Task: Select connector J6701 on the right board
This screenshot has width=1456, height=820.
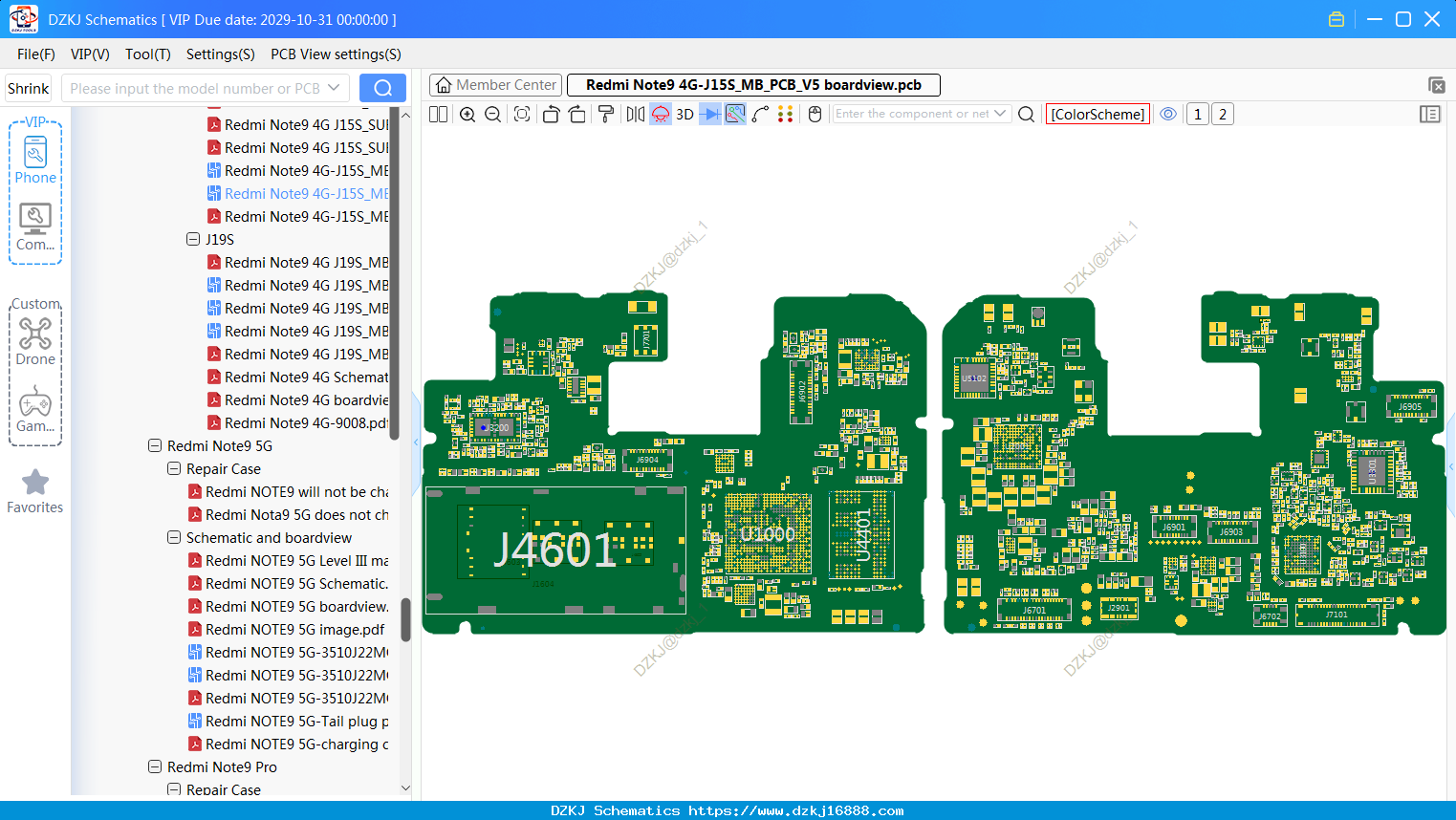Action: click(x=1033, y=610)
